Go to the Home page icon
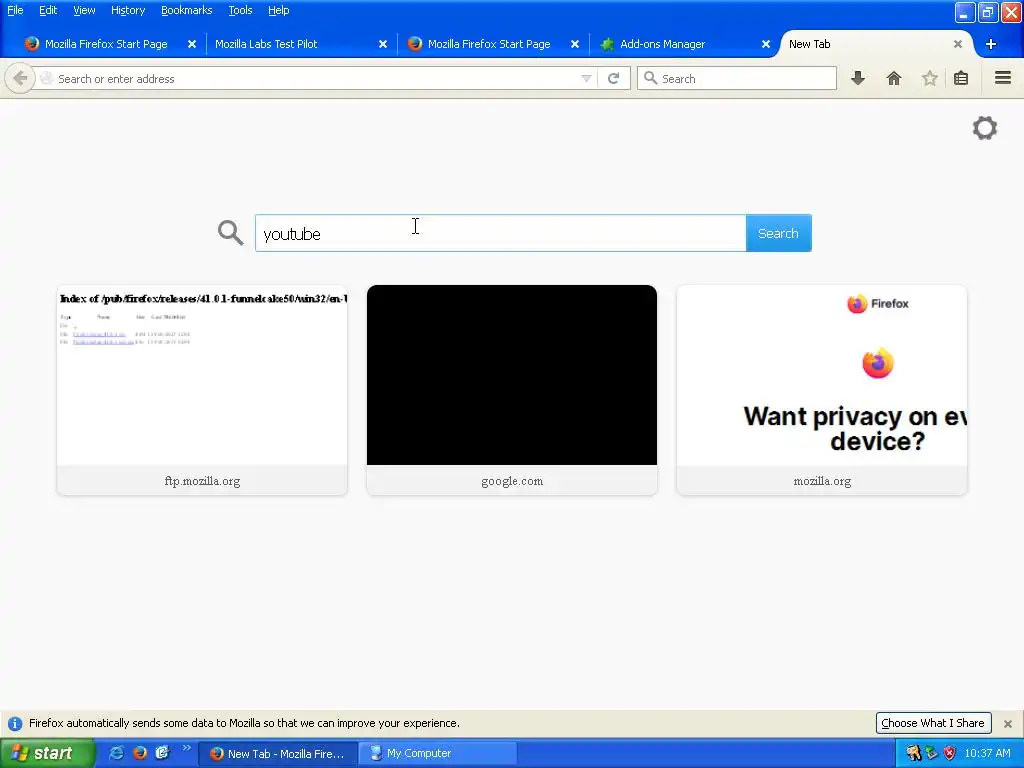 point(894,78)
